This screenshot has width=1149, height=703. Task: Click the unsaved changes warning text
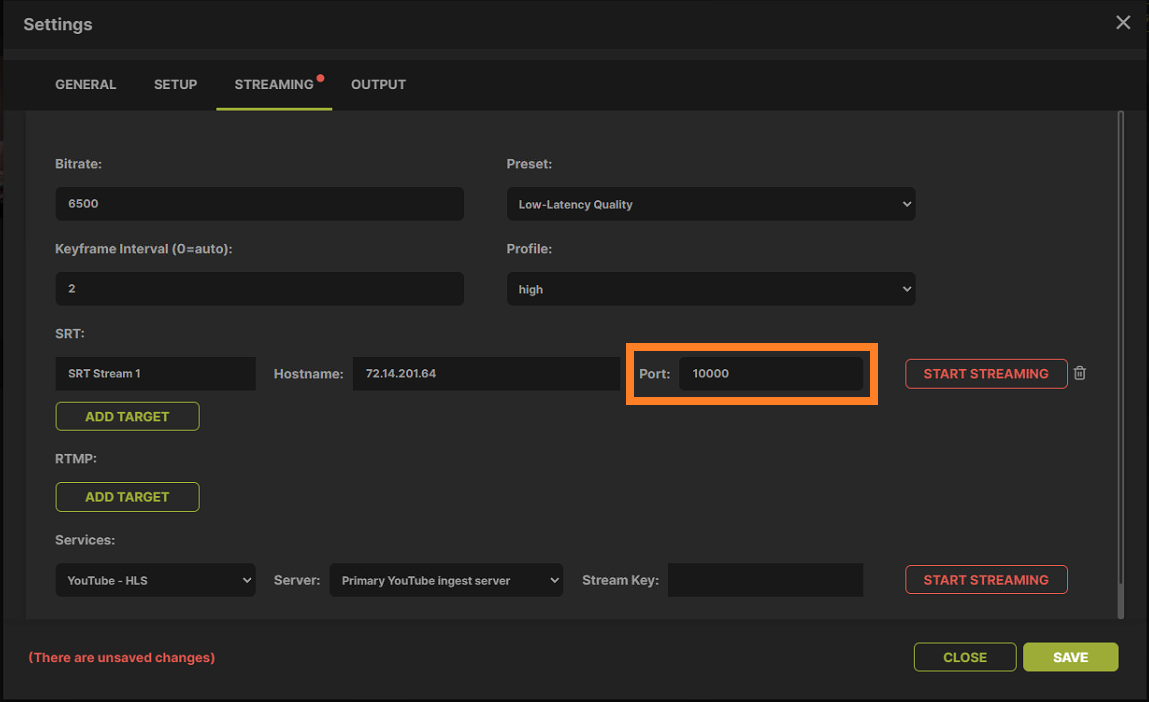[122, 658]
